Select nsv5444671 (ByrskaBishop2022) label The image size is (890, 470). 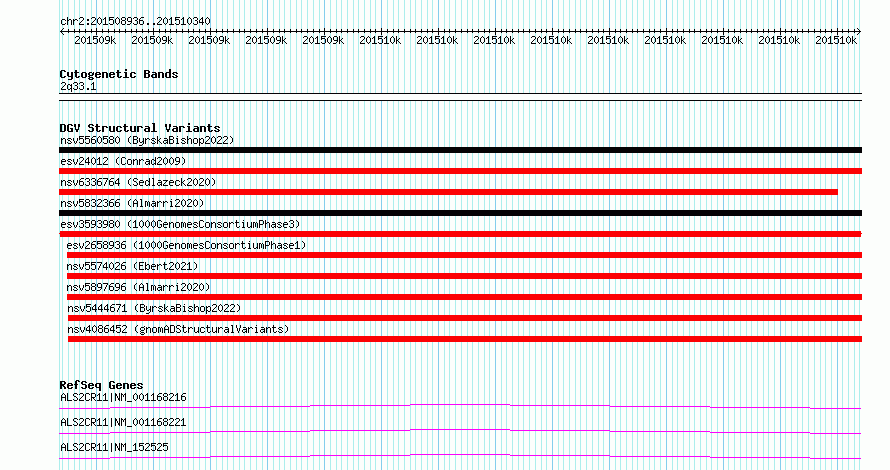tap(154, 308)
